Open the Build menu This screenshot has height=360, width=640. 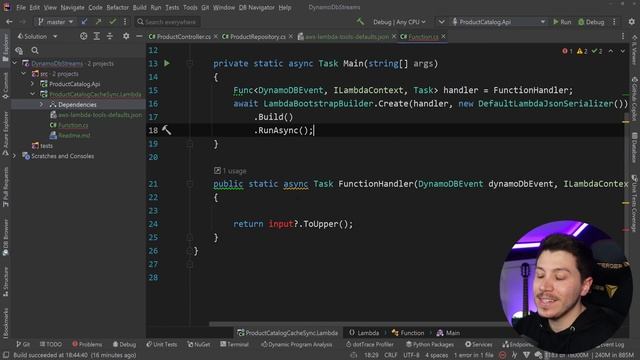(x=140, y=7)
